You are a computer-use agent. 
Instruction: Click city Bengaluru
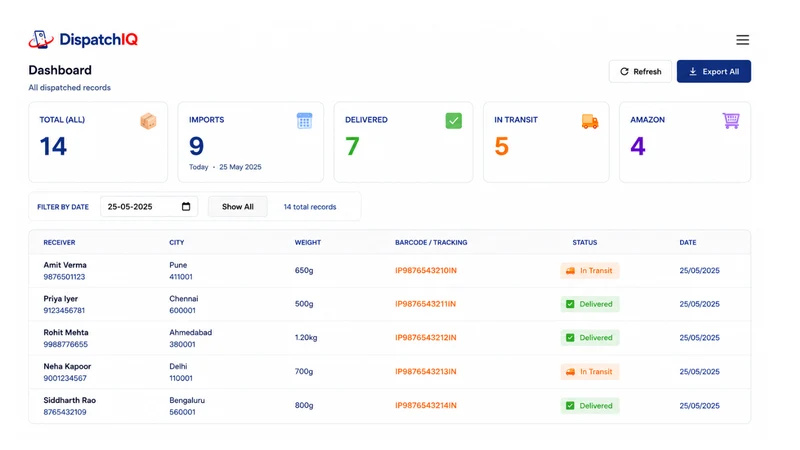[187, 400]
